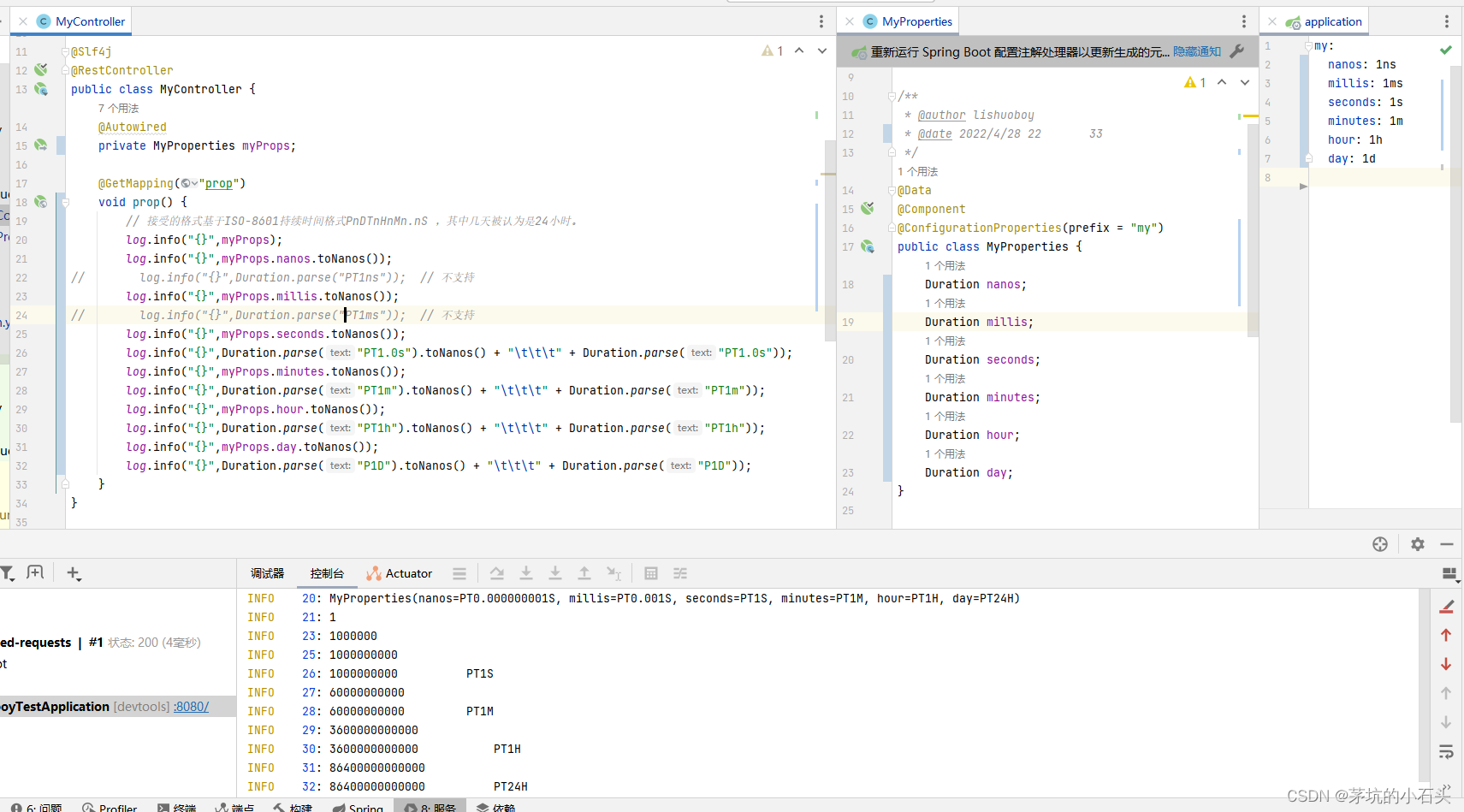Go to previous problem in MyProperties
Image resolution: width=1464 pixels, height=812 pixels.
coord(1222,82)
